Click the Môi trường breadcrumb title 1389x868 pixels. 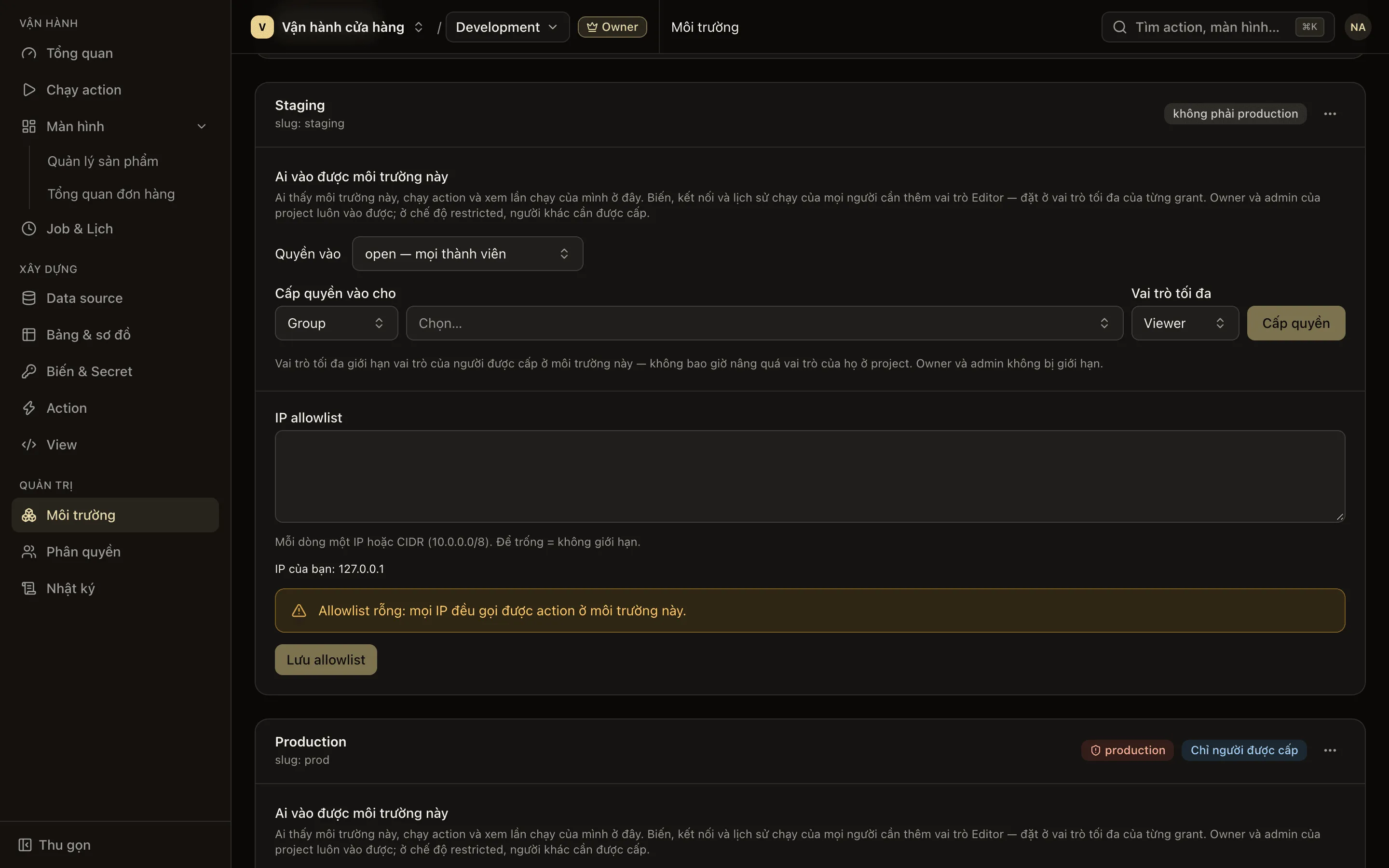(705, 27)
